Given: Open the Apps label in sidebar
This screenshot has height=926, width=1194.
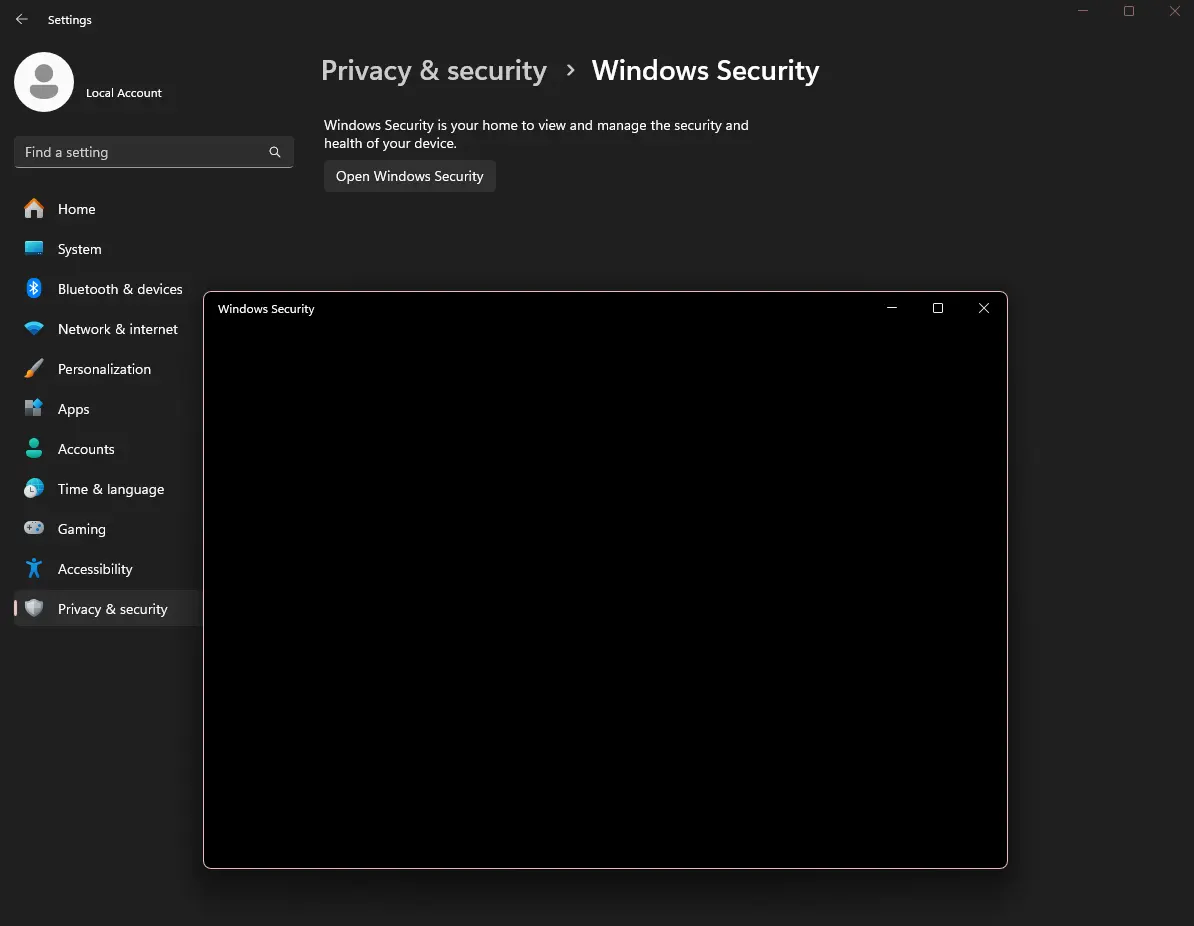Looking at the screenshot, I should (x=74, y=409).
